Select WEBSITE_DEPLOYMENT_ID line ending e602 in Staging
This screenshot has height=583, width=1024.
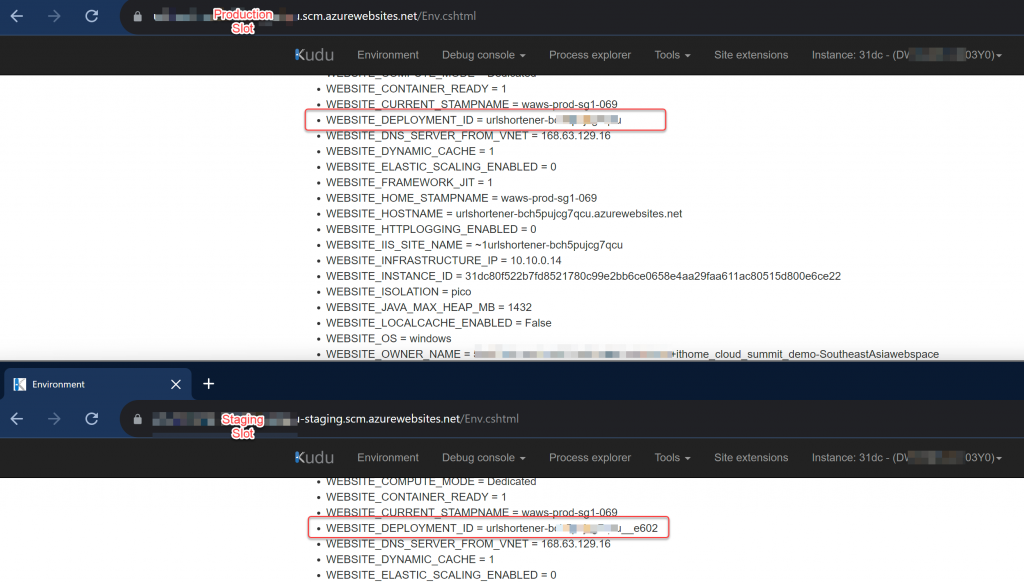click(492, 528)
